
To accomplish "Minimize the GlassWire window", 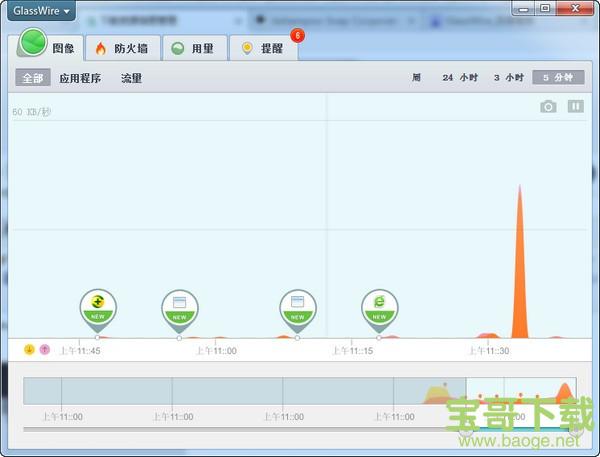I will tap(524, 8).
